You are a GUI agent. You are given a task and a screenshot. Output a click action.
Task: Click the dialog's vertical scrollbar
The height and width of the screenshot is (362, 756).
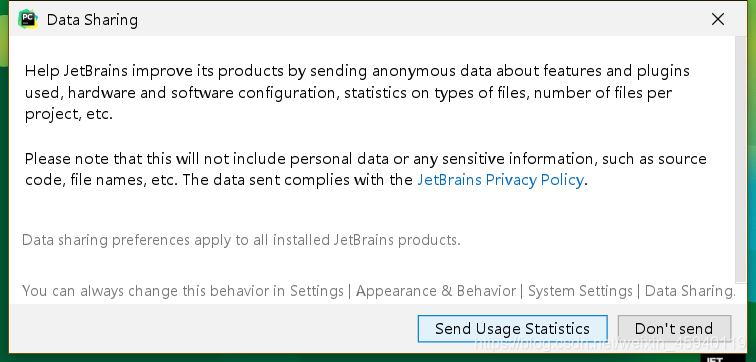741,159
